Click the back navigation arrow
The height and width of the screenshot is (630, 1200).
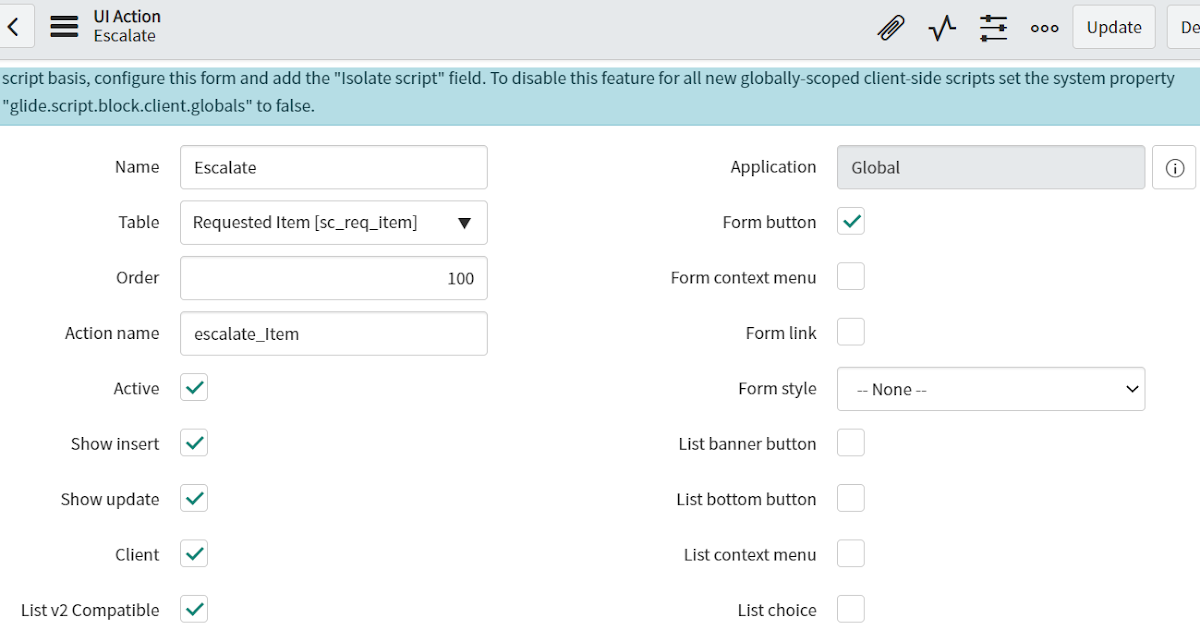pyautogui.click(x=15, y=26)
